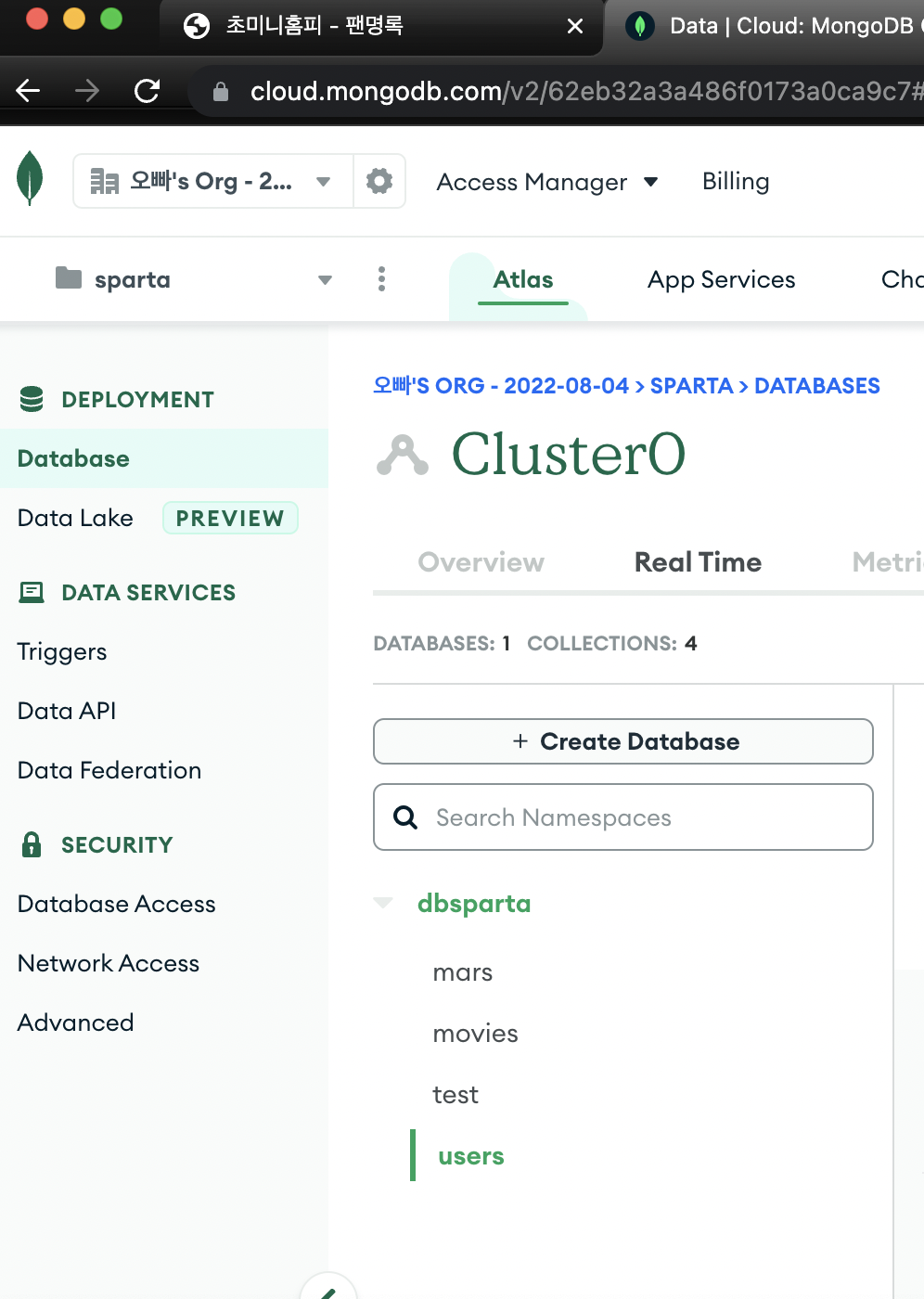924x1299 pixels.
Task: Open Triggers in Data Services
Action: pyautogui.click(x=62, y=651)
